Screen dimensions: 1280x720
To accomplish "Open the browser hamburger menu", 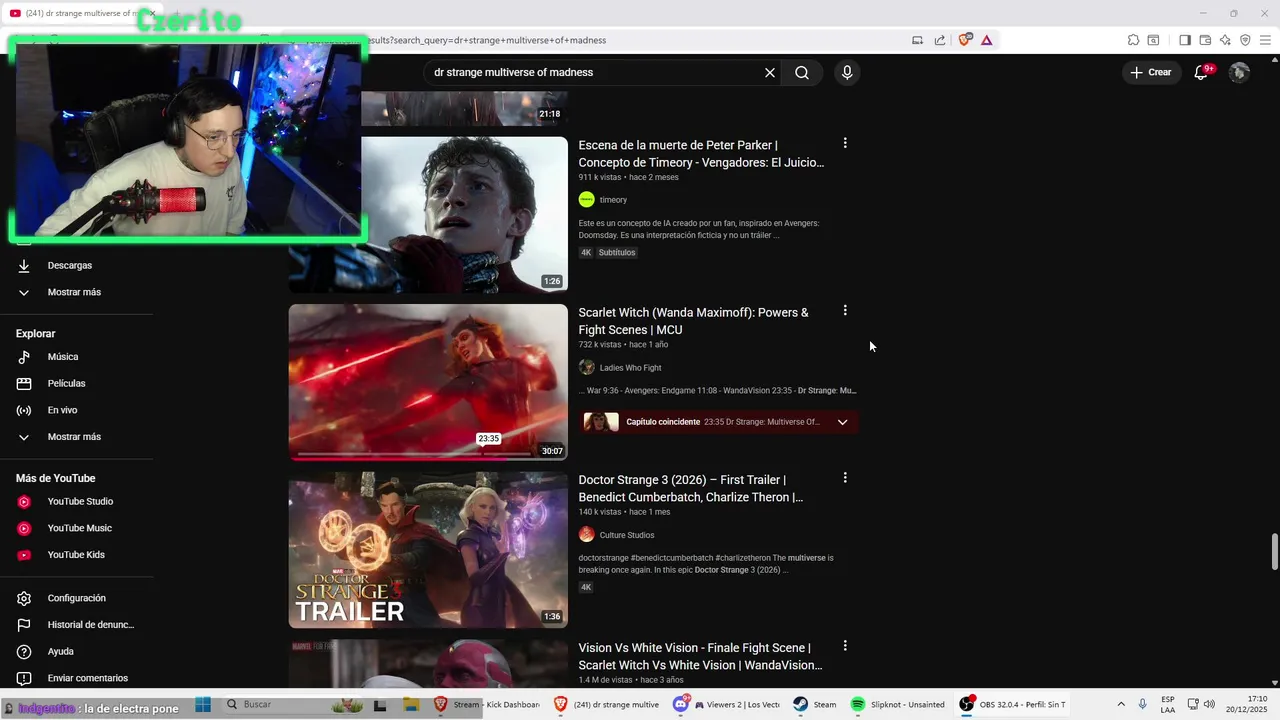I will coord(1265,40).
